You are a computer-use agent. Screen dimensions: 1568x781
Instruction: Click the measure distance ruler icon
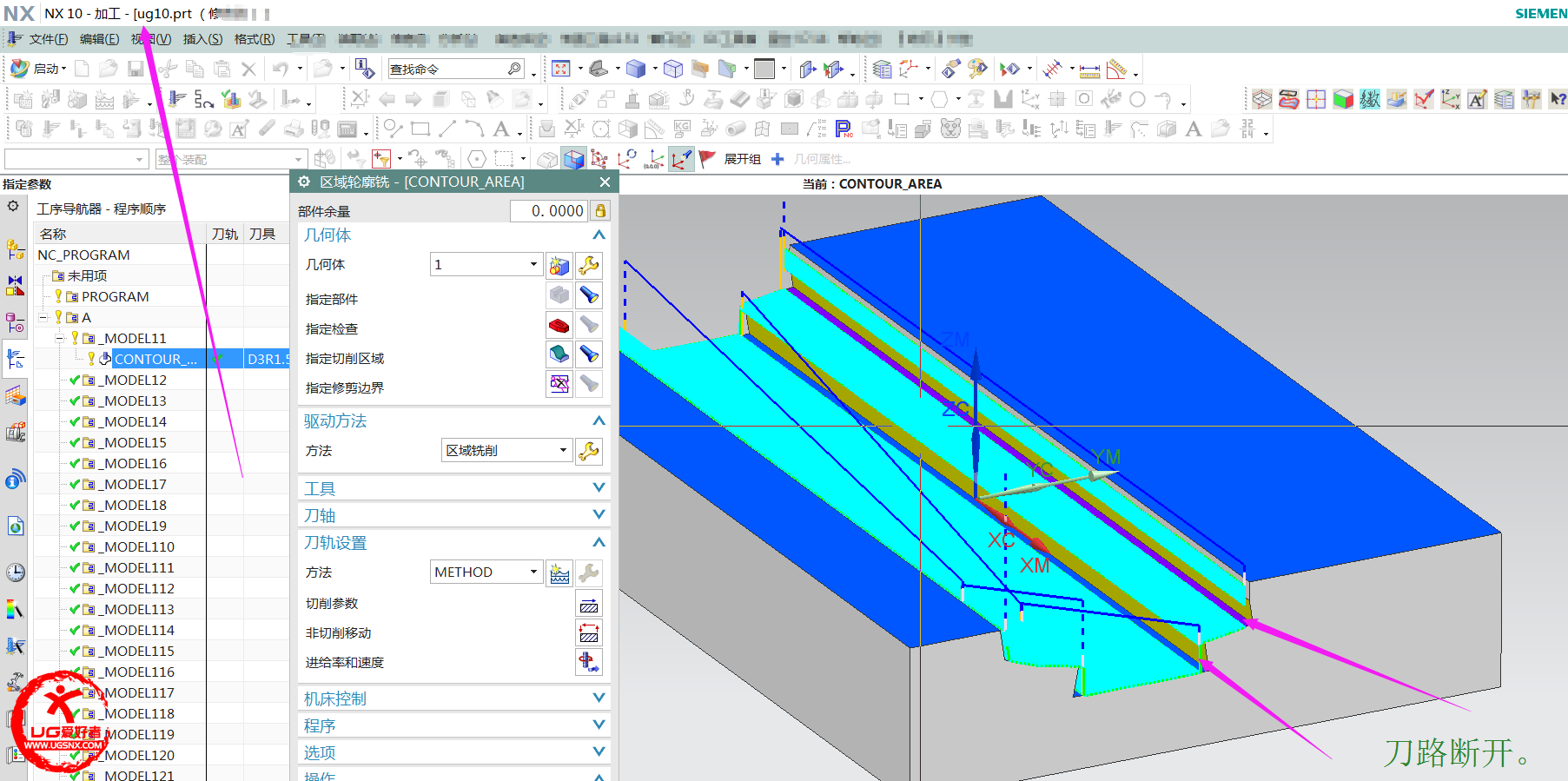[1089, 69]
